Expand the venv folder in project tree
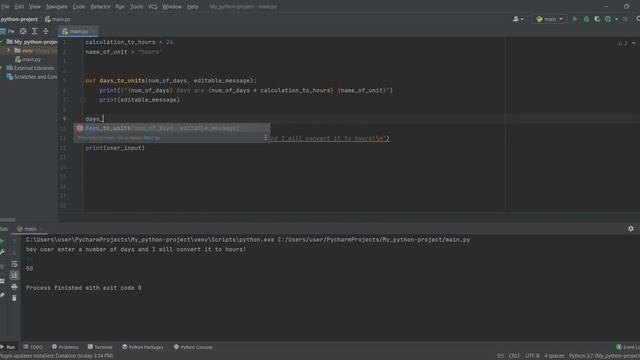This screenshot has width=640, height=360. point(8,50)
